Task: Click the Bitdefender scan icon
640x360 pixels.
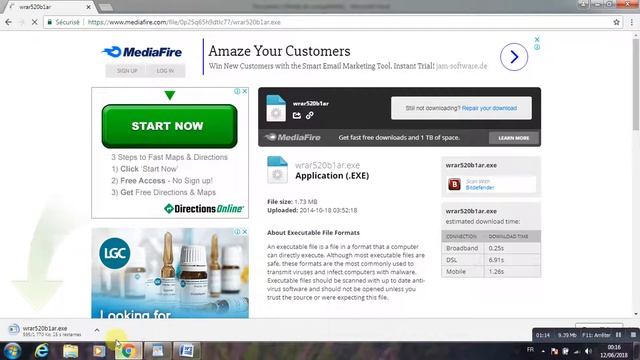Action: click(454, 184)
